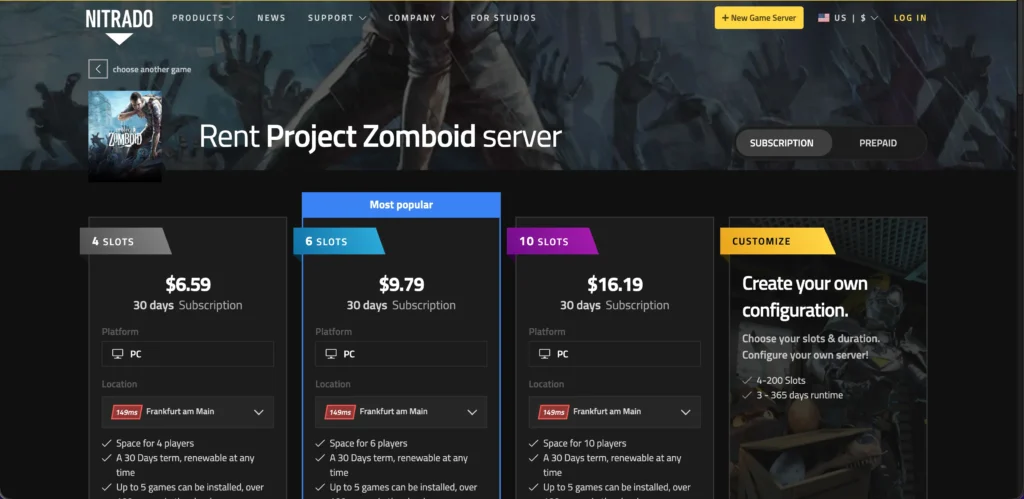Select the 4 Slots plan badge

(x=125, y=241)
